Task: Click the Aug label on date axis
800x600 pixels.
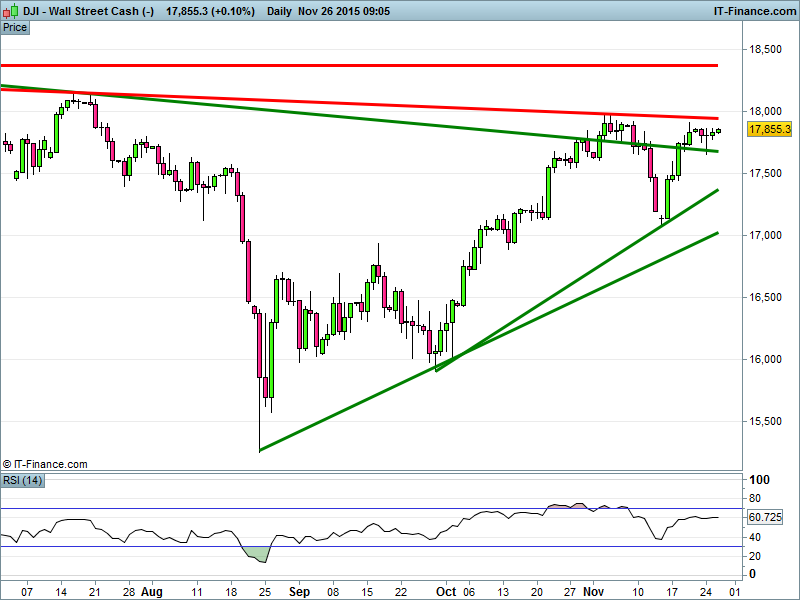Action: point(152,591)
